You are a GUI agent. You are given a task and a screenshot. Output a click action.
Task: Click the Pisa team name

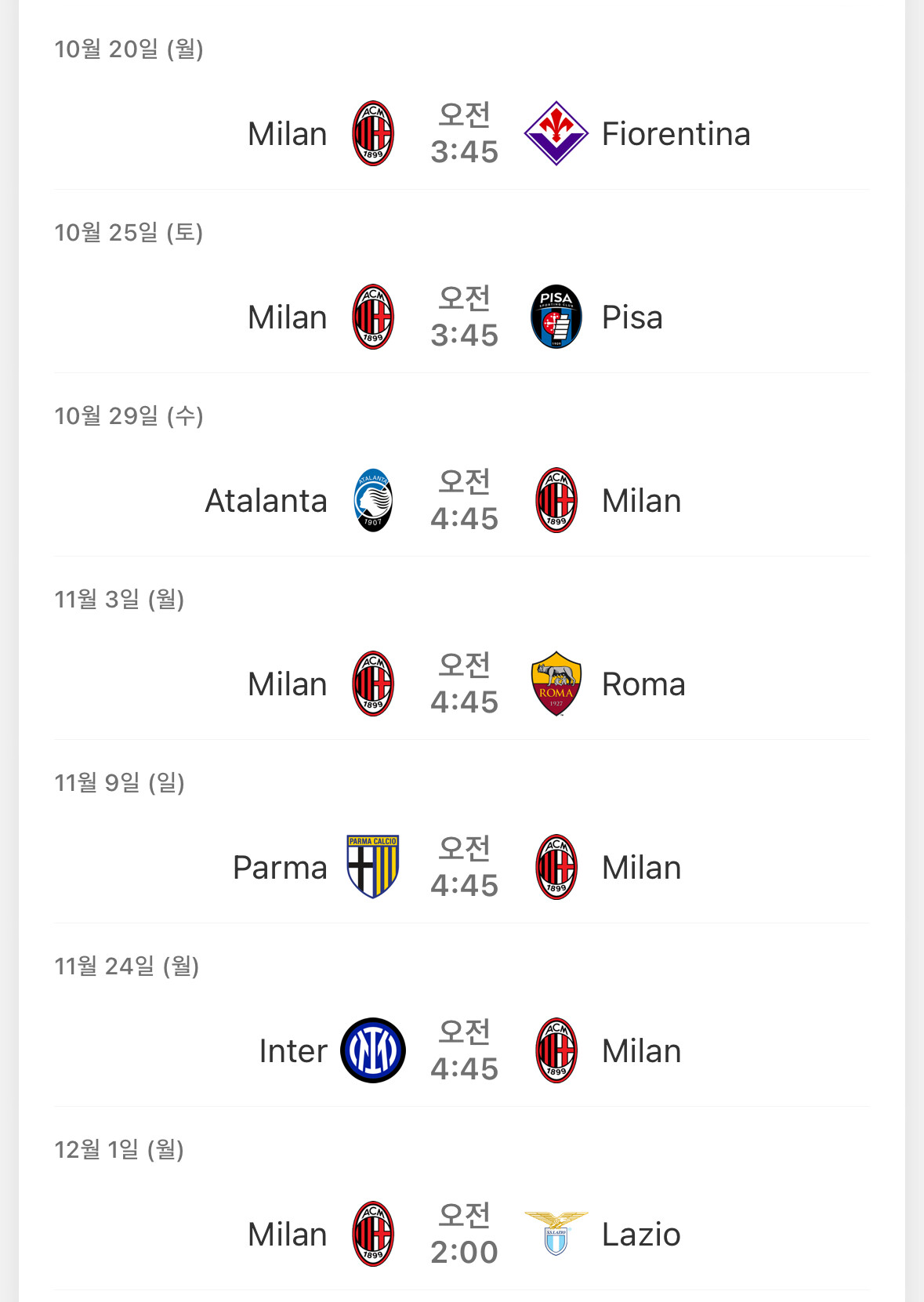pyautogui.click(x=632, y=317)
